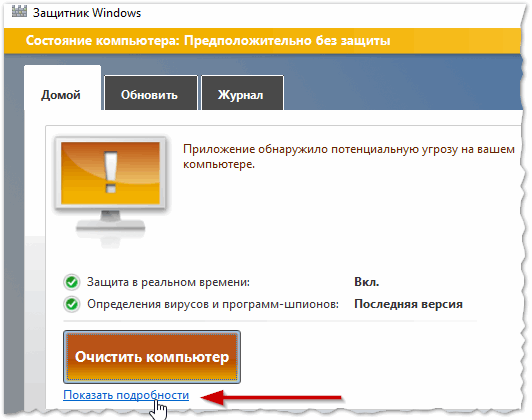Image resolution: width=532 pixels, height=420 pixels.
Task: Click the Определения вирусов и программ-шпионов label
Action: click(x=213, y=304)
